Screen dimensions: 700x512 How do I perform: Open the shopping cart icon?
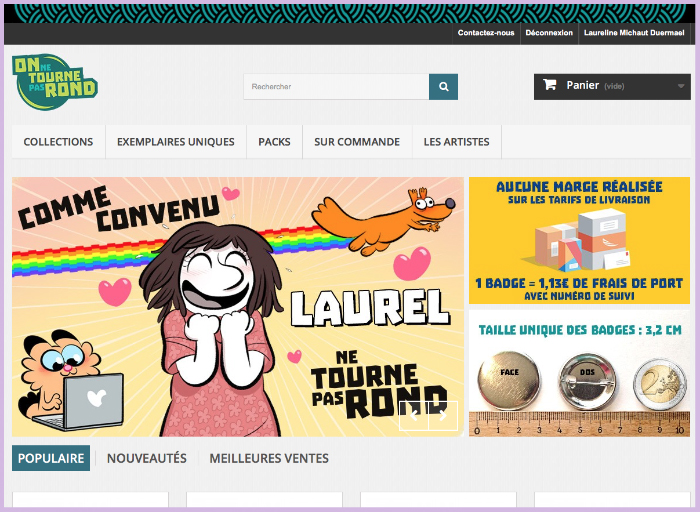click(550, 85)
